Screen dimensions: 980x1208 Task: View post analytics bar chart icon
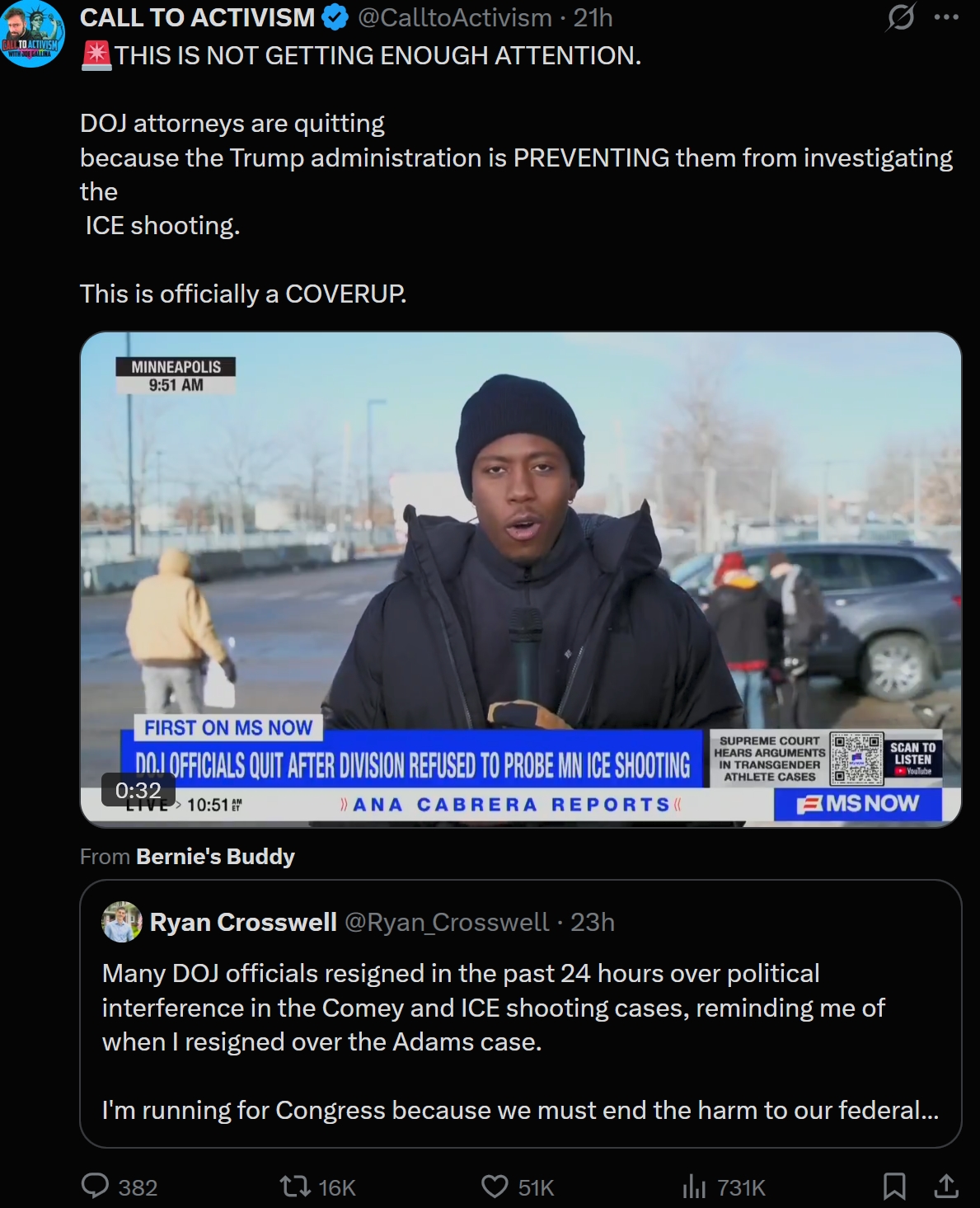click(x=694, y=1187)
